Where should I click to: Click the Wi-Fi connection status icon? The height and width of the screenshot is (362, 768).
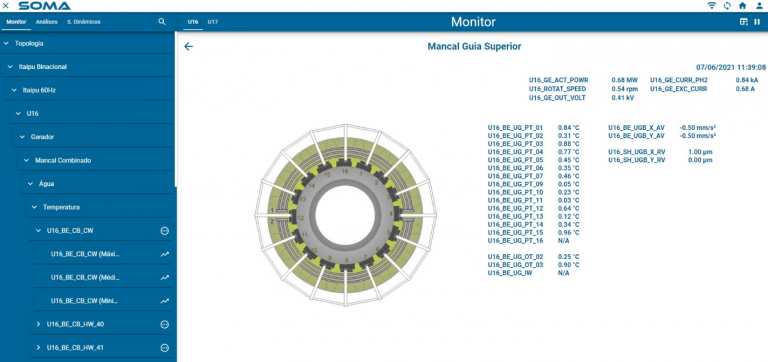(712, 5)
